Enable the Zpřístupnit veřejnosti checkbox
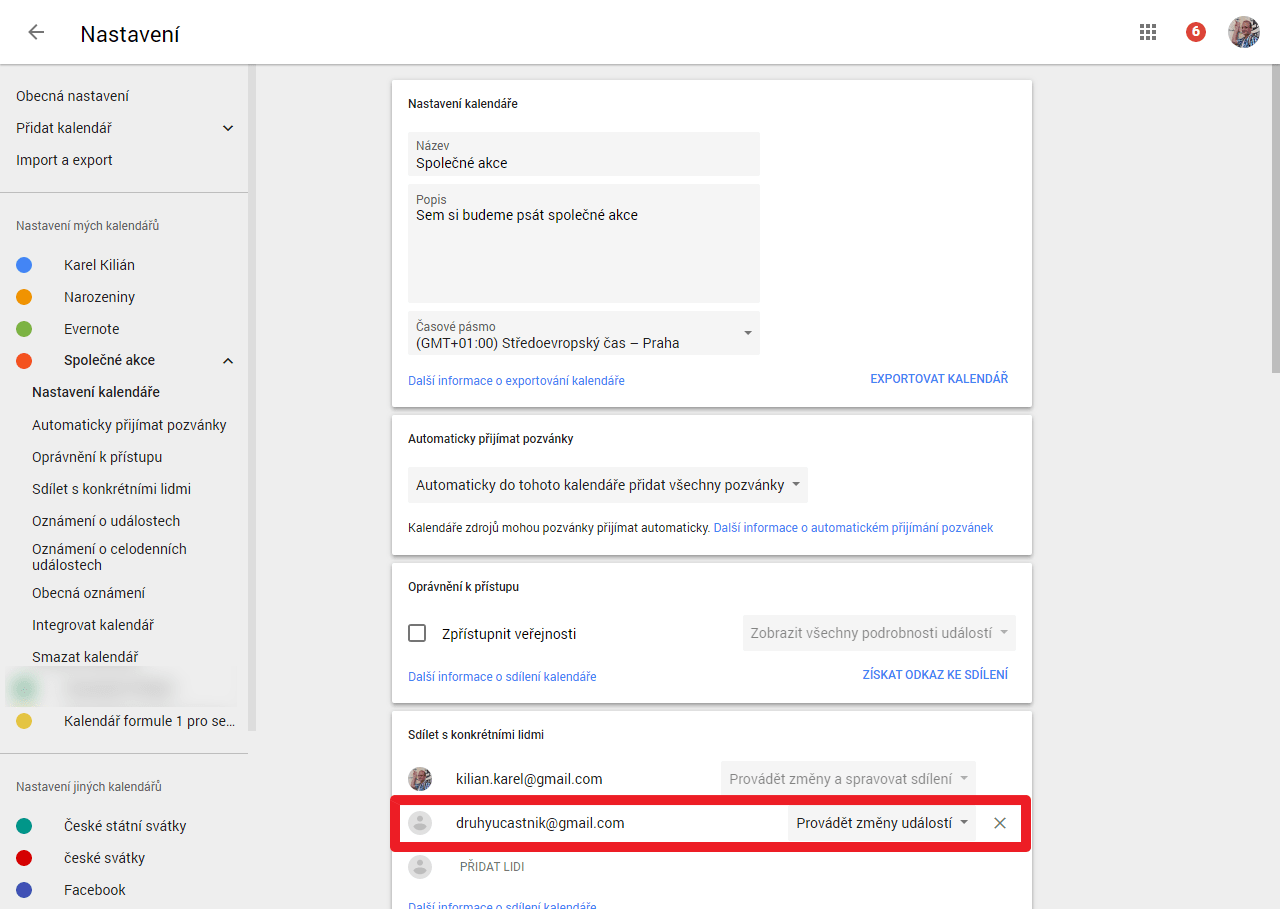This screenshot has height=909, width=1280. [417, 633]
